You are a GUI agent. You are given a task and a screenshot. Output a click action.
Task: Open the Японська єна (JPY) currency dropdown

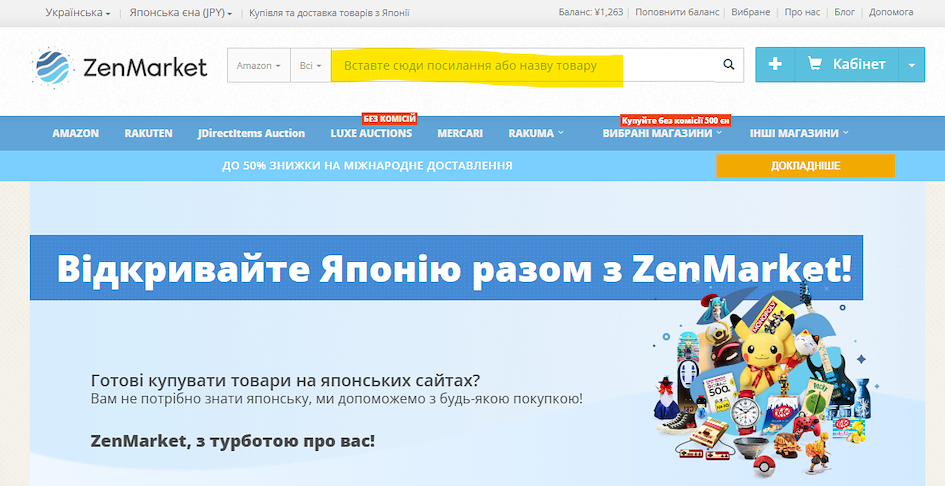point(180,12)
